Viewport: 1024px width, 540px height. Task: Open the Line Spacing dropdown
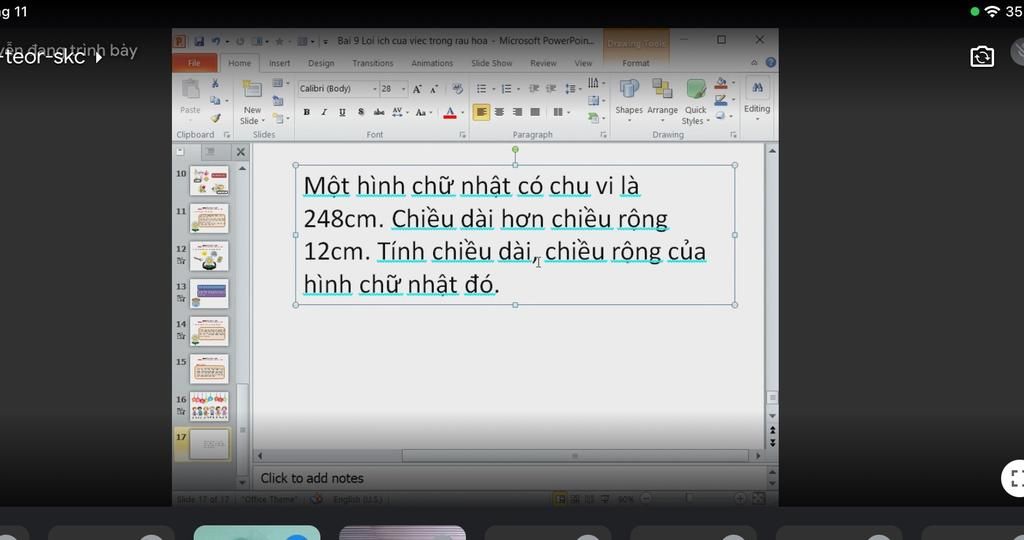[x=572, y=88]
